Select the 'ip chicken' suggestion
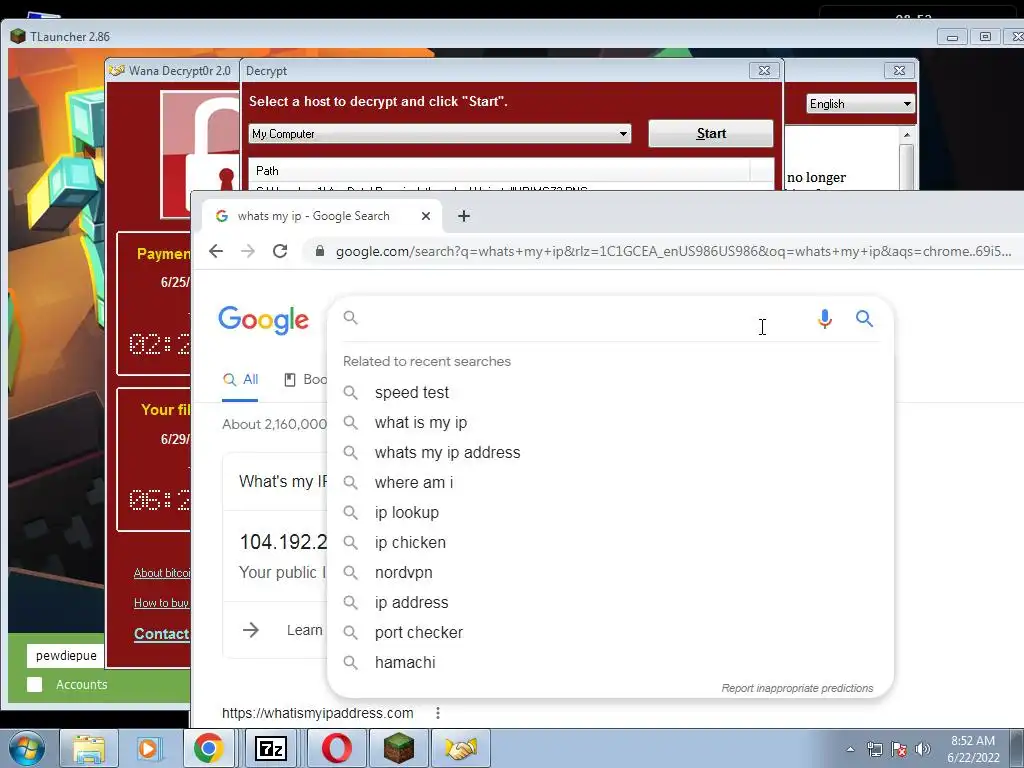The image size is (1024, 768). (610, 543)
